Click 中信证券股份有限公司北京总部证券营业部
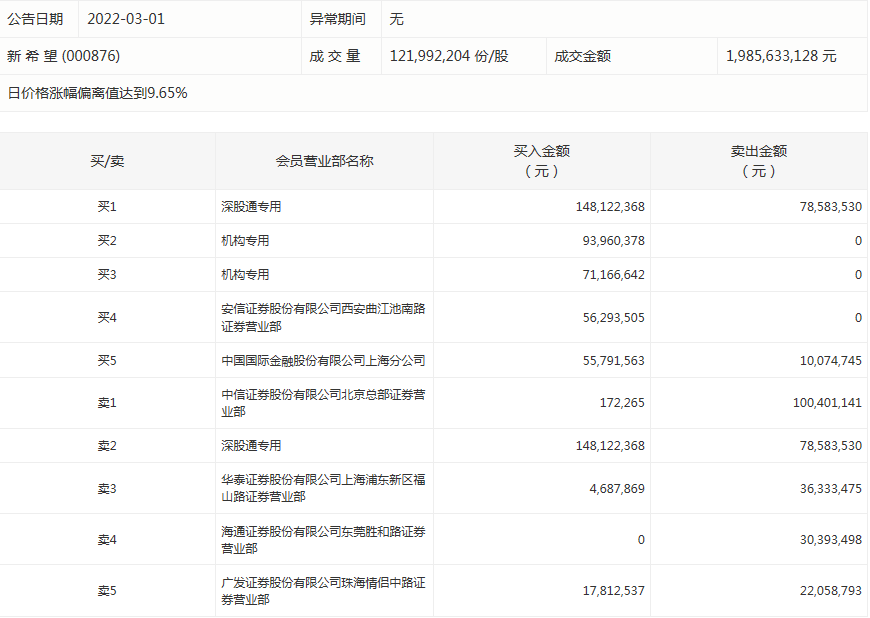Viewport: 870px width, 618px height. pos(323,403)
